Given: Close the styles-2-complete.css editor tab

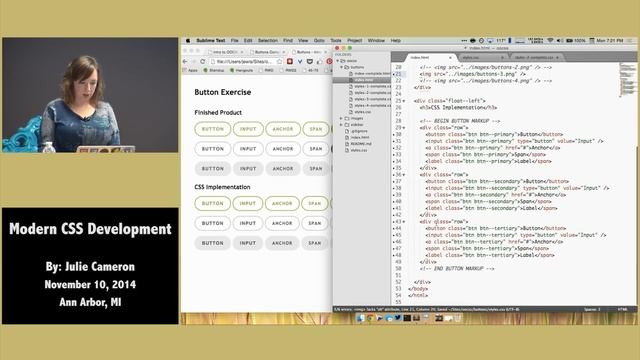Looking at the screenshot, I should click(557, 58).
